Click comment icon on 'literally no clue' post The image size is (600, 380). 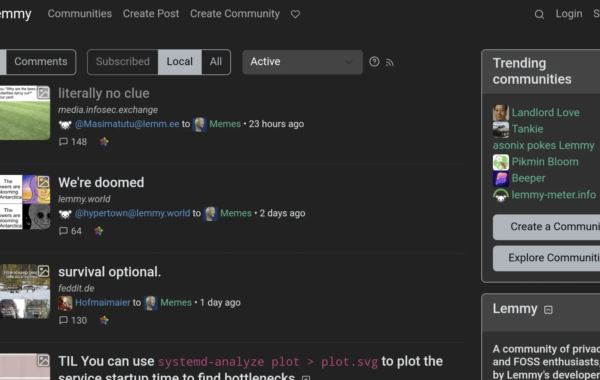[x=64, y=142]
